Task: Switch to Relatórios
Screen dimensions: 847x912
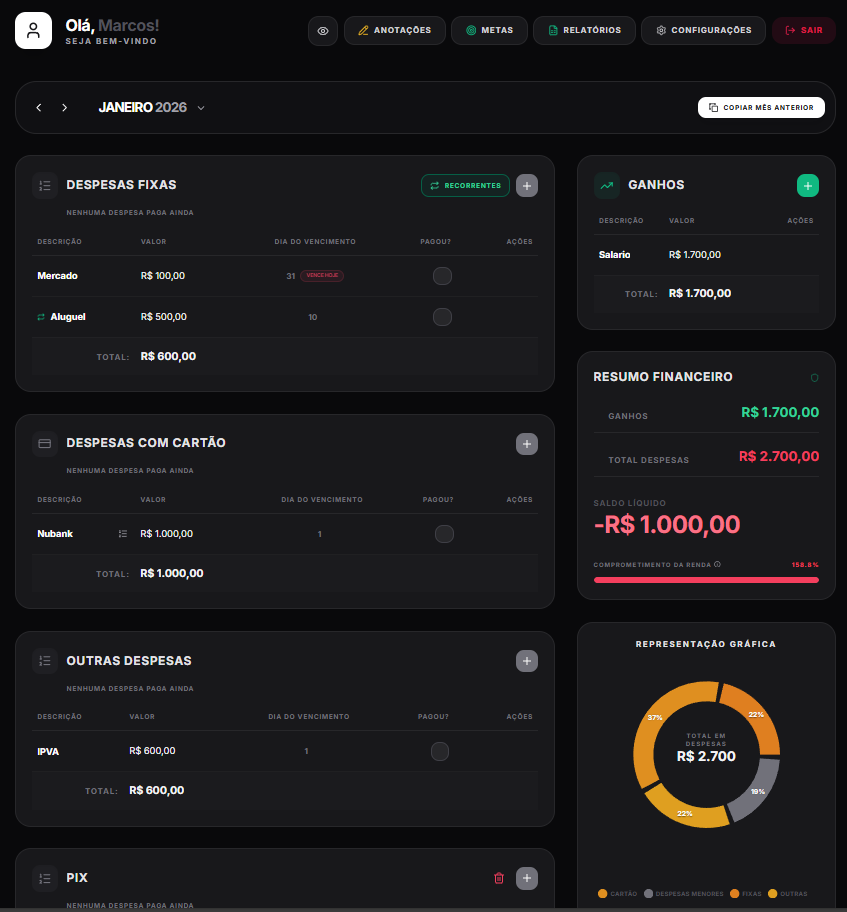Action: [x=584, y=30]
